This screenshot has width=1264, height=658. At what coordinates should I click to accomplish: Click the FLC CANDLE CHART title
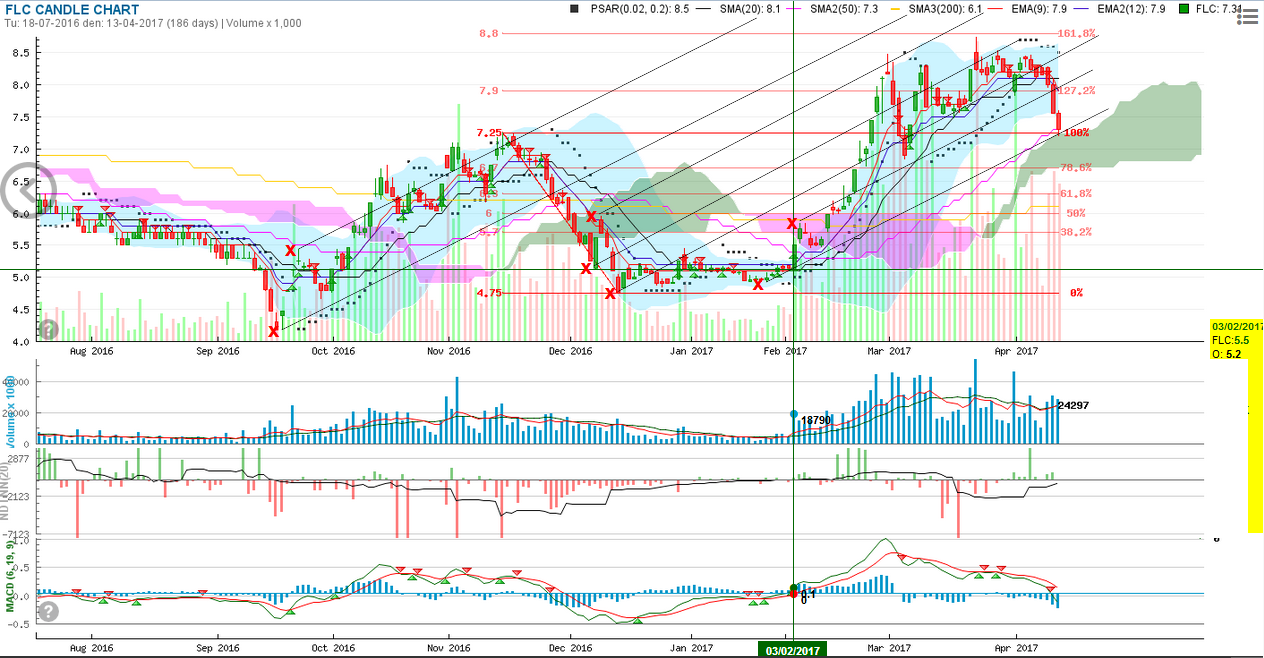pos(72,9)
